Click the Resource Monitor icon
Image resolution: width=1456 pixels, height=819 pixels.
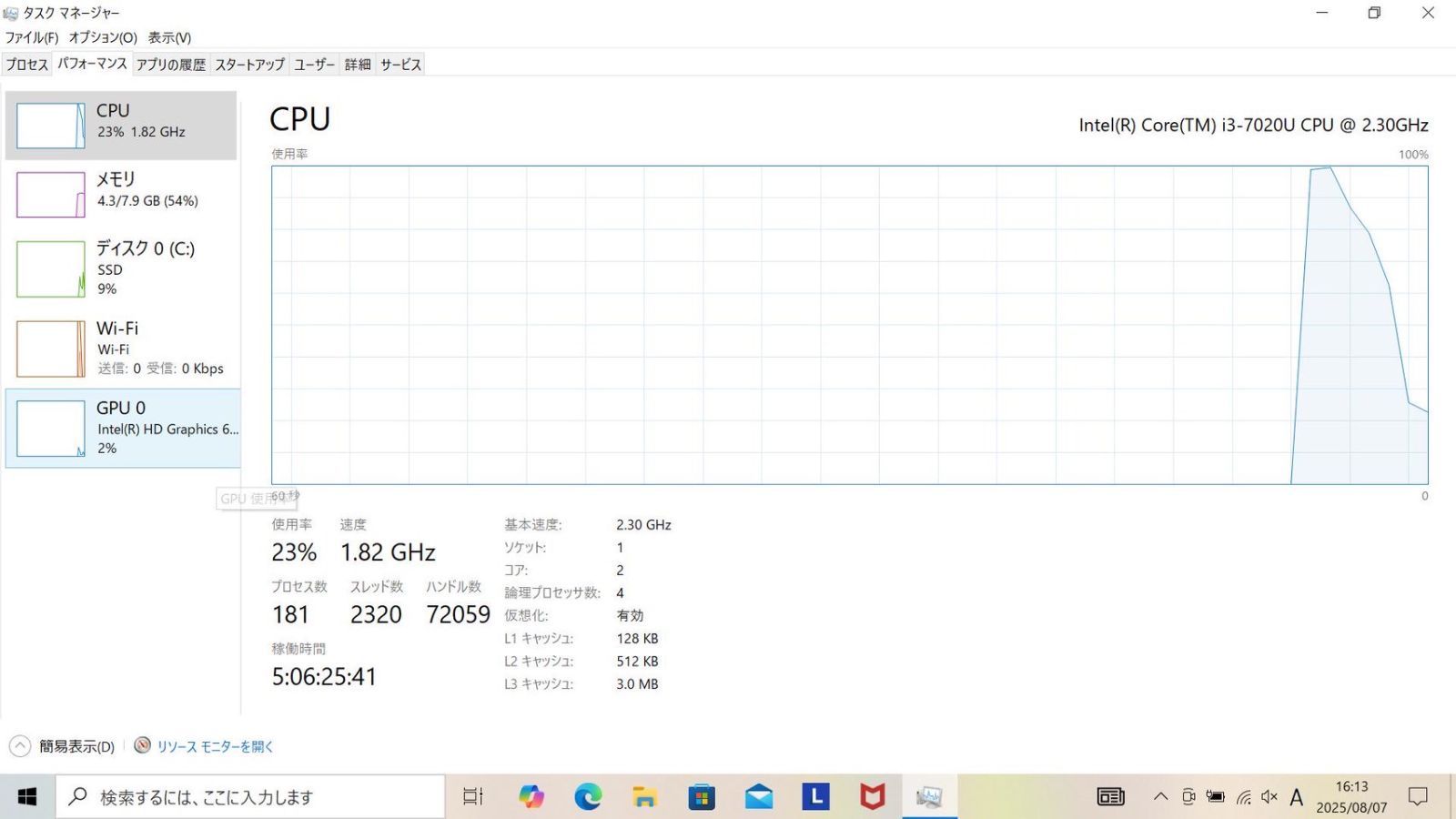[x=142, y=745]
